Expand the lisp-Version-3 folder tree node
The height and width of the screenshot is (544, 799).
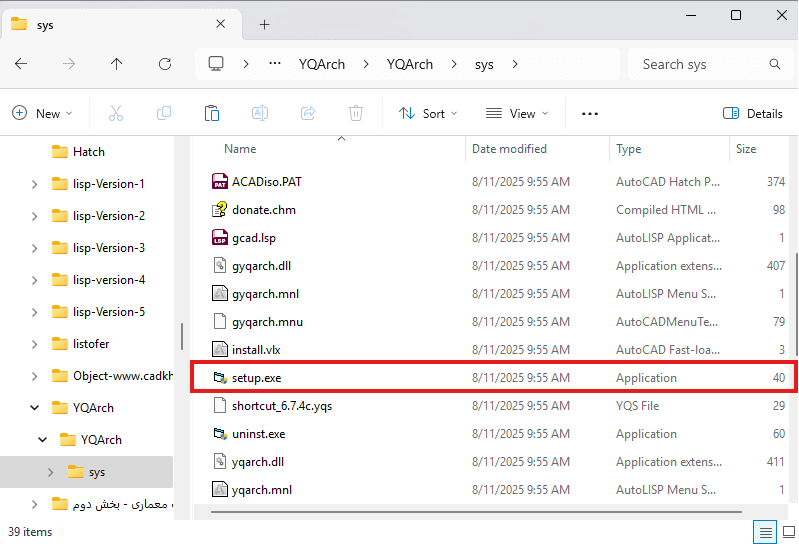(34, 248)
